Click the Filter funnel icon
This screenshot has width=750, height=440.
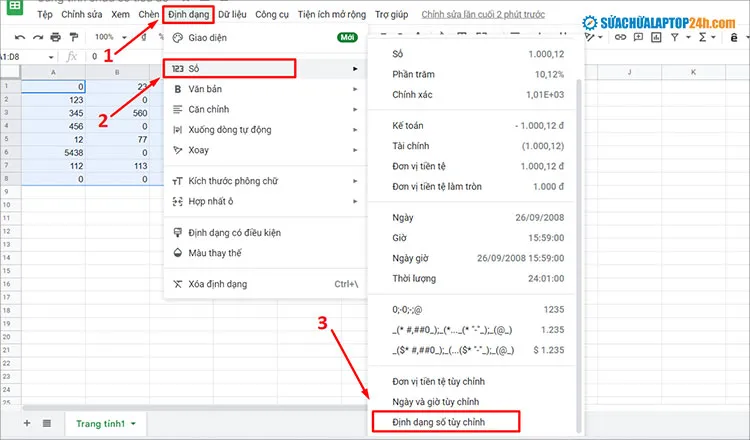tap(674, 37)
